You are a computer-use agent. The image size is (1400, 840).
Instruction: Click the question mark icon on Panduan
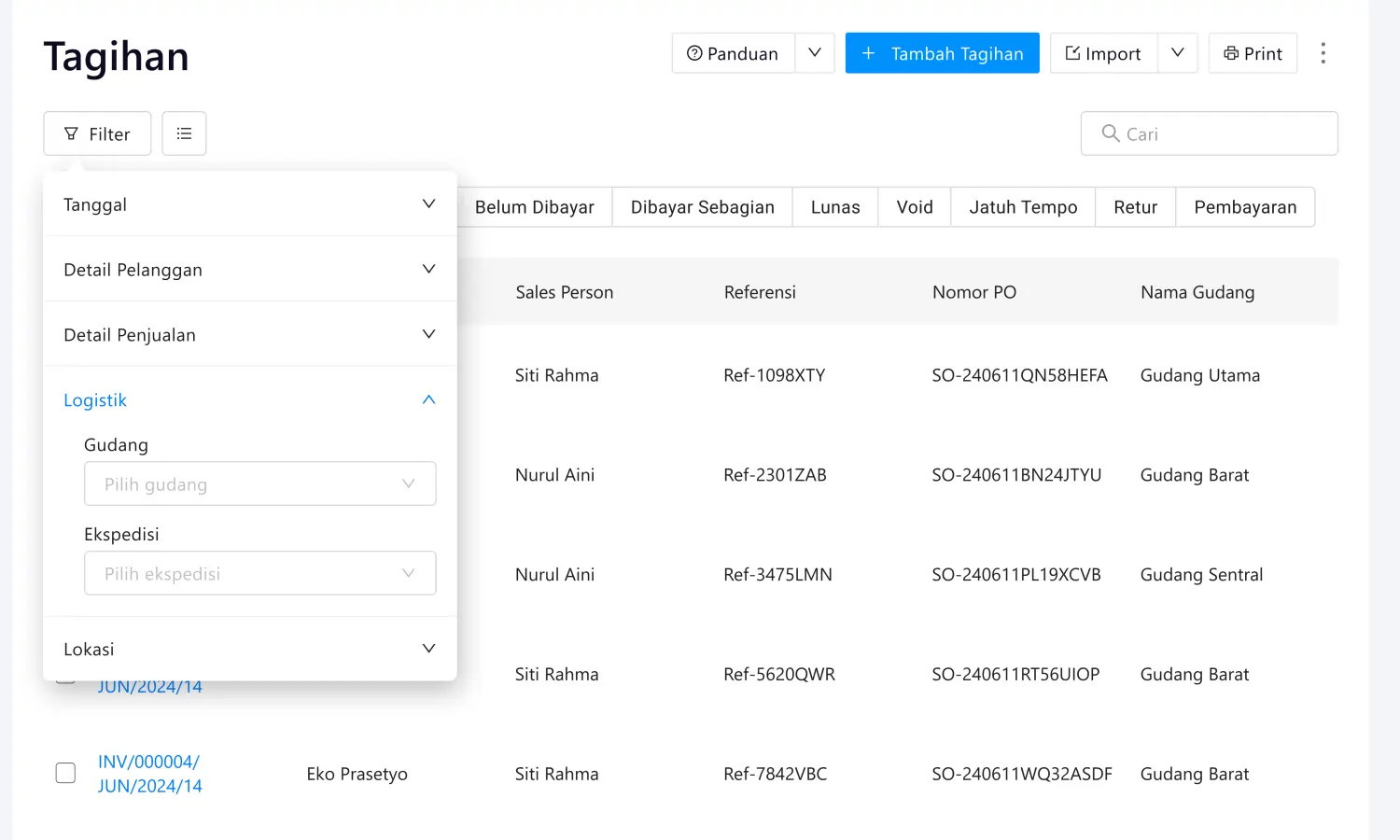(693, 53)
